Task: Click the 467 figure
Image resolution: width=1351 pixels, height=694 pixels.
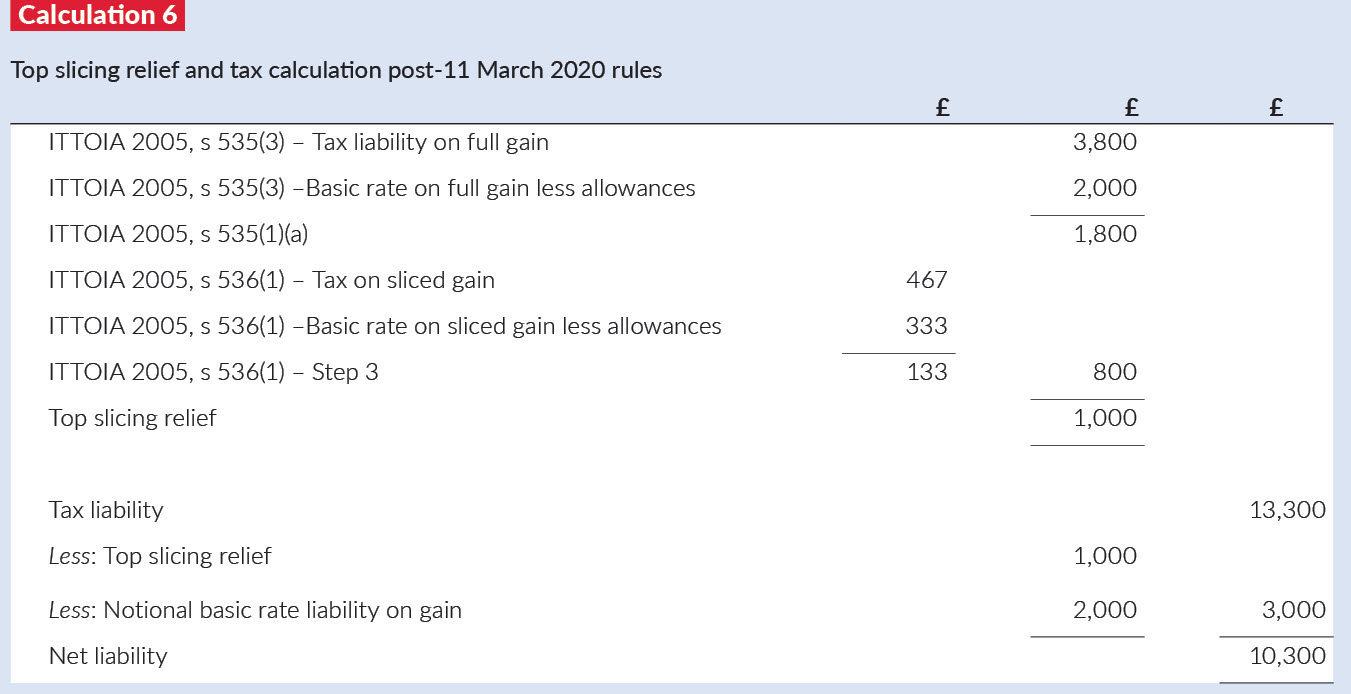Action: [x=926, y=280]
